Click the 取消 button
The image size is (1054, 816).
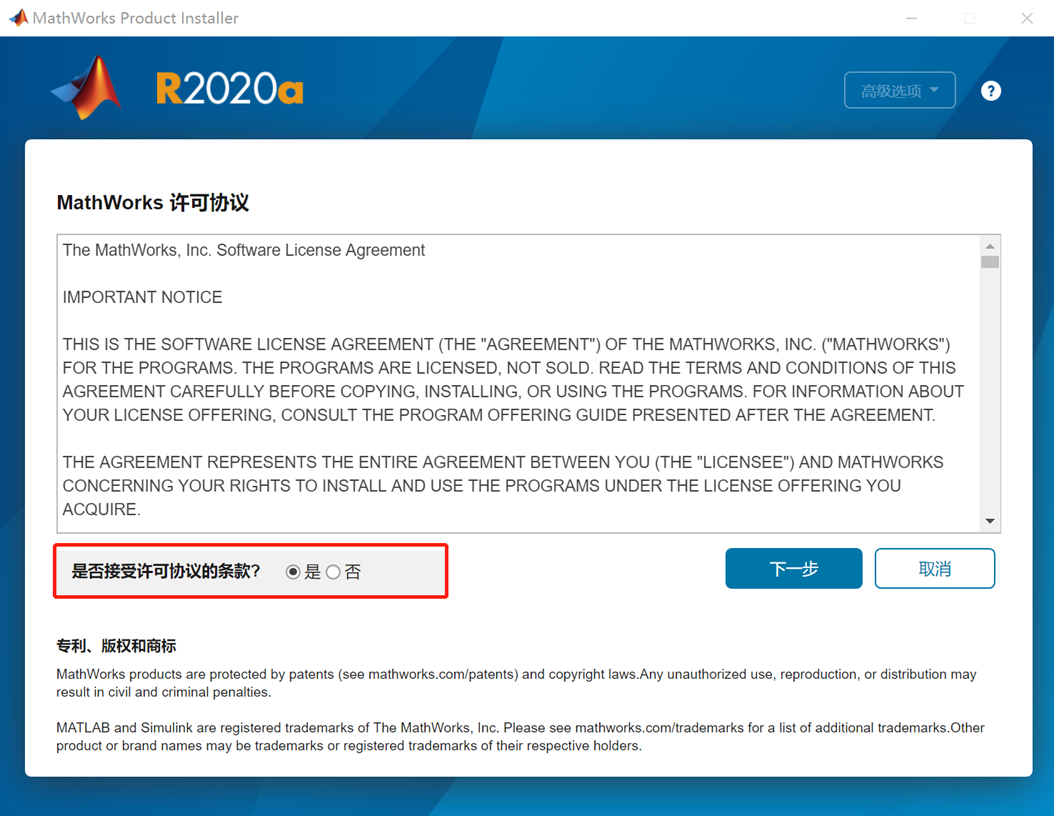coord(934,569)
